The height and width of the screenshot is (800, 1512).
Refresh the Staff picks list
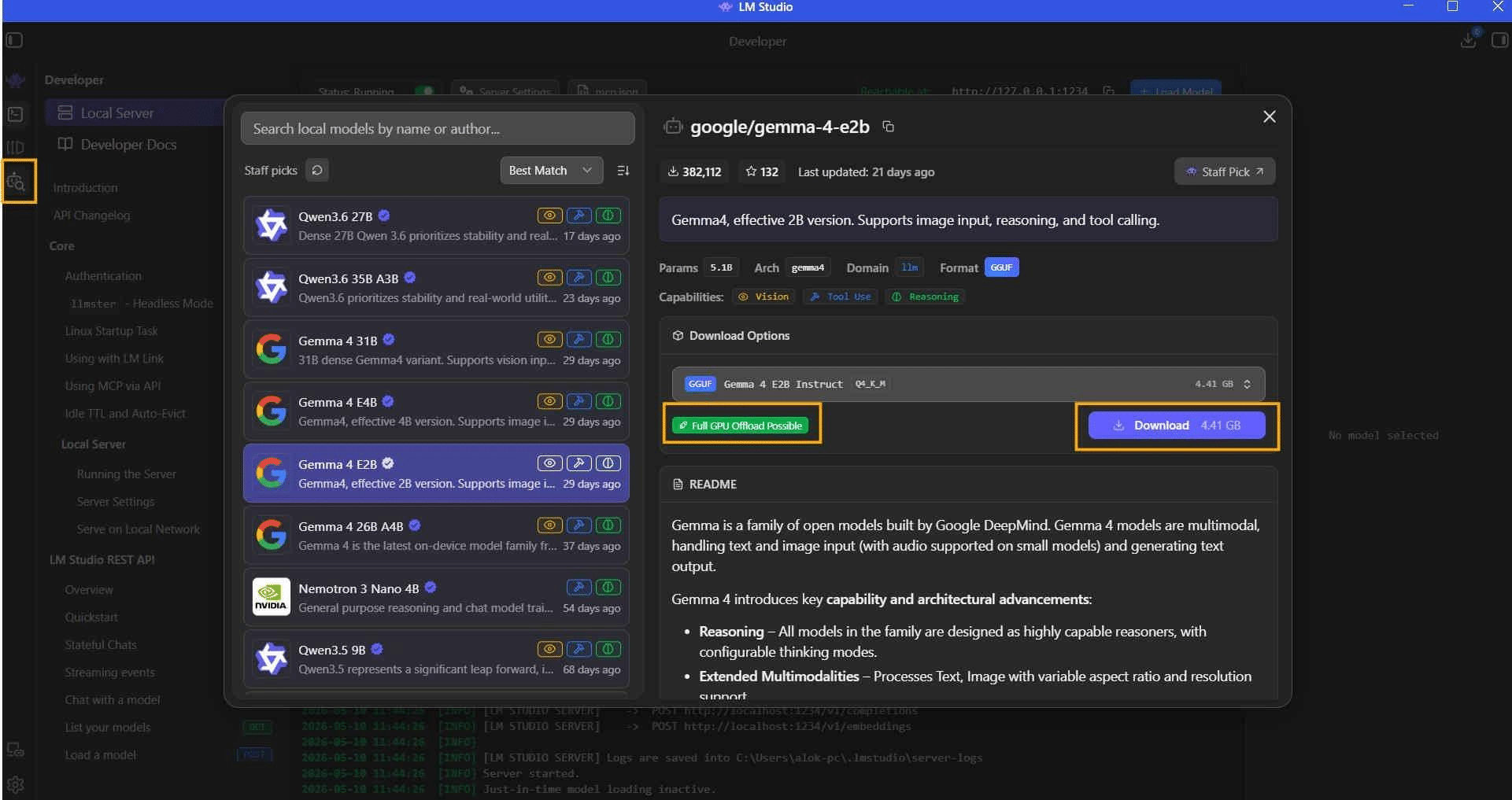316,170
